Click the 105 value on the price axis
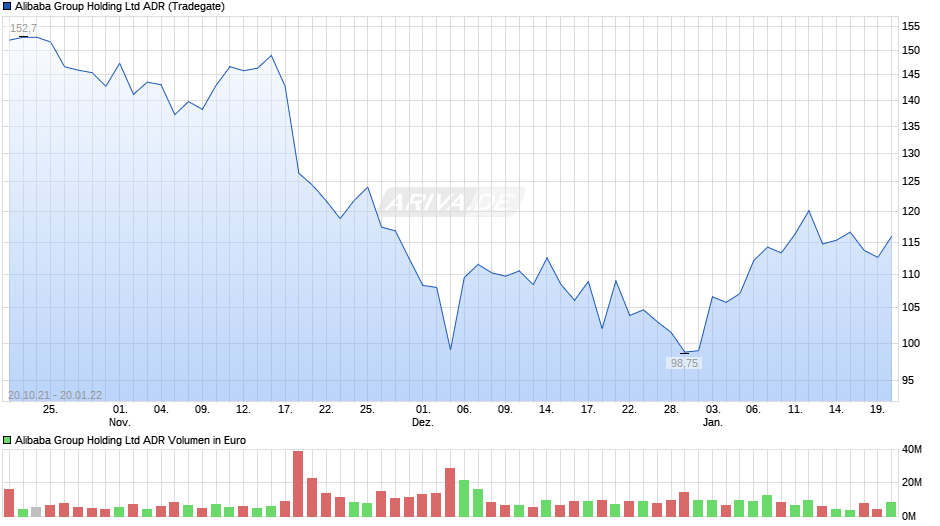This screenshot has width=940, height=526. click(x=911, y=308)
